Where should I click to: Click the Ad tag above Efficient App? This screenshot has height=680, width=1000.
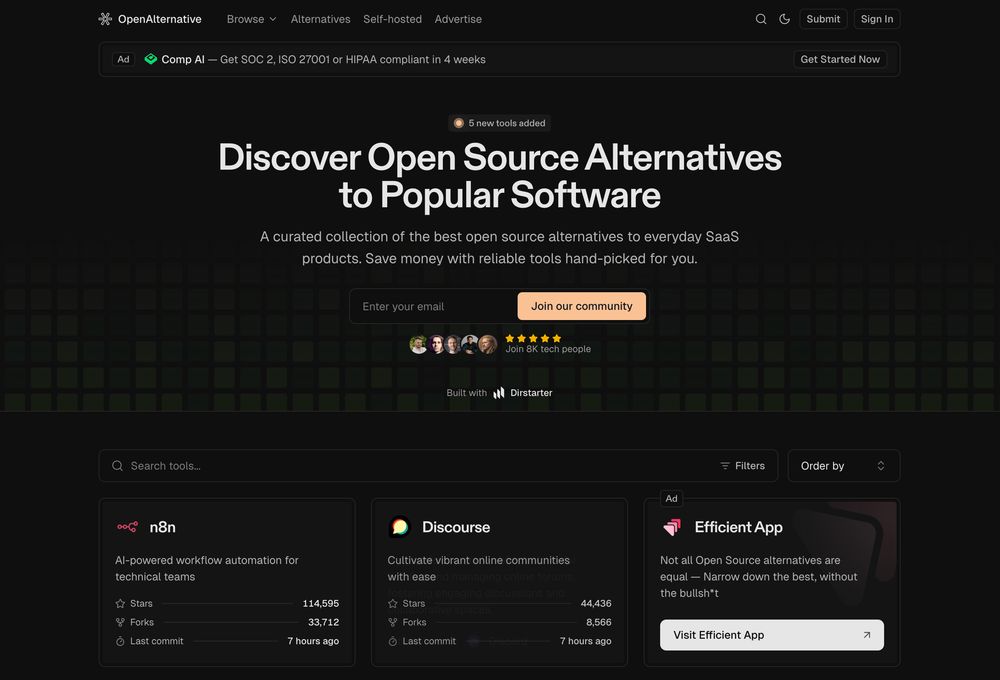click(x=672, y=499)
